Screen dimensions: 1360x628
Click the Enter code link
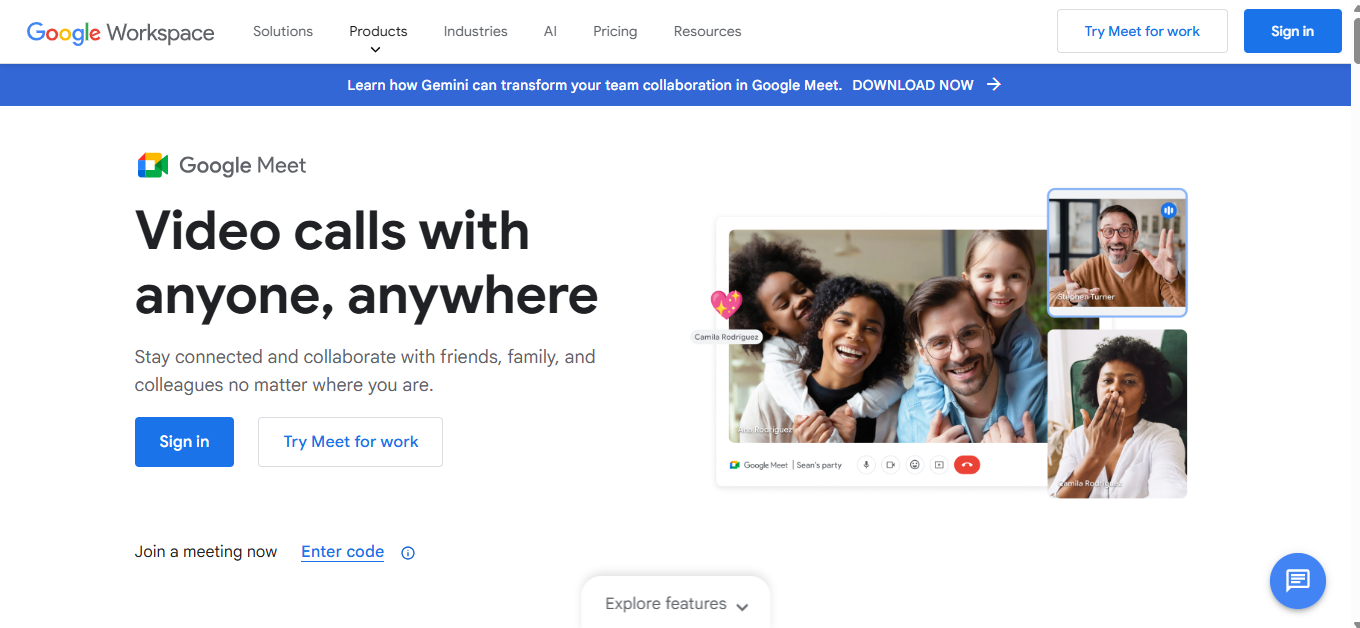[x=343, y=552]
